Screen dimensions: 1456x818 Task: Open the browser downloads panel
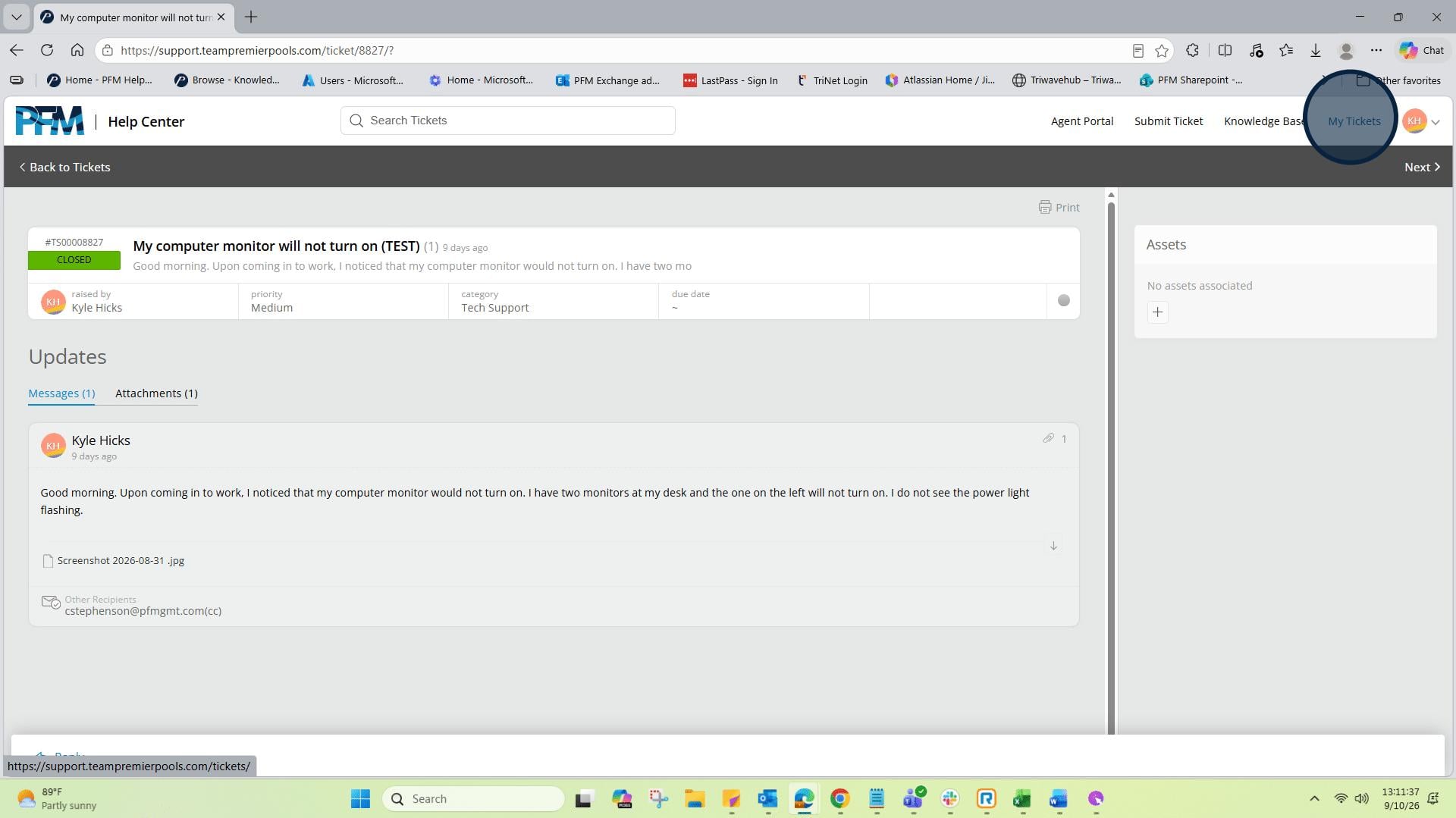coord(1316,51)
